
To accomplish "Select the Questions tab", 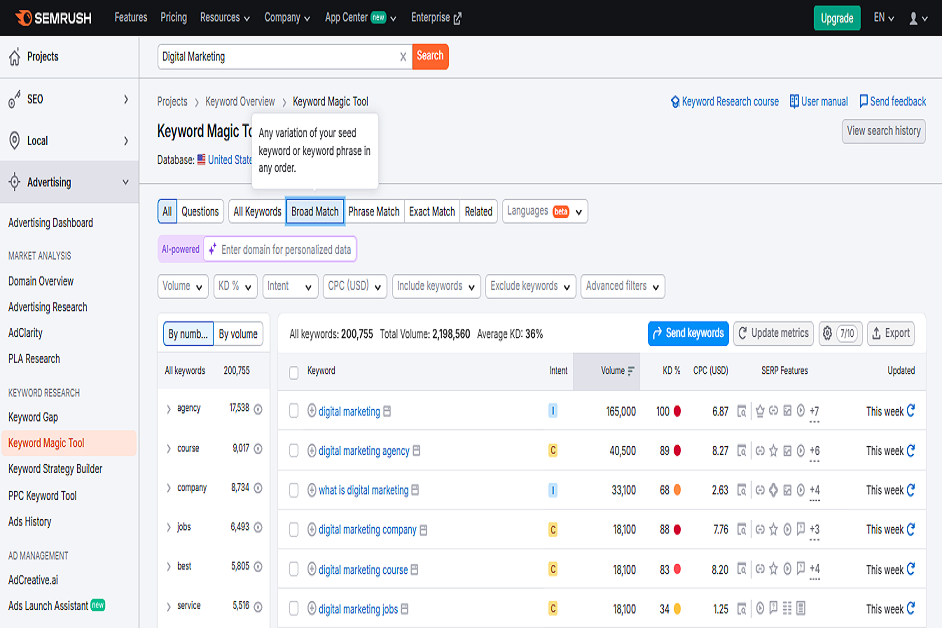I will point(200,212).
